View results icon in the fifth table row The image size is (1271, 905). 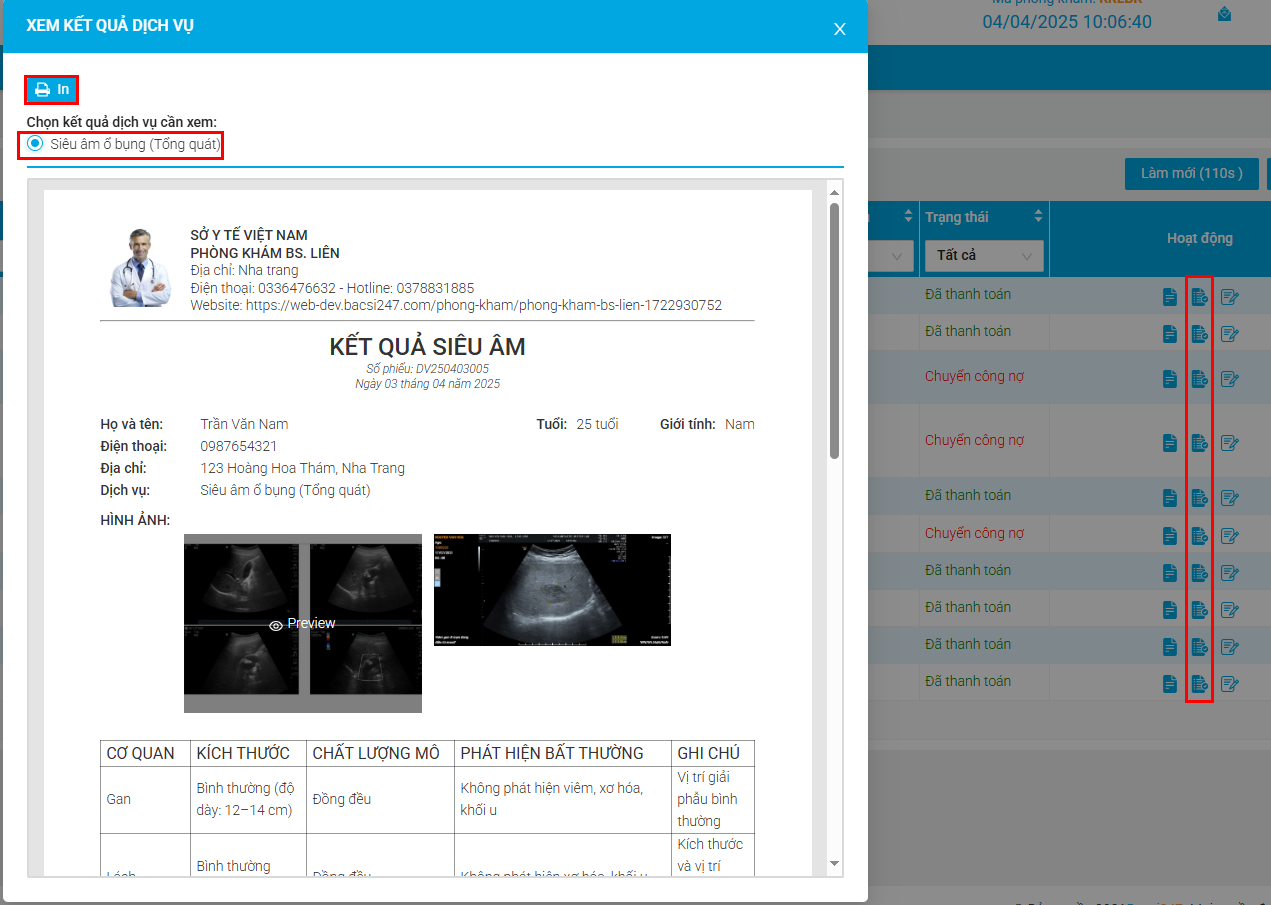click(1199, 498)
